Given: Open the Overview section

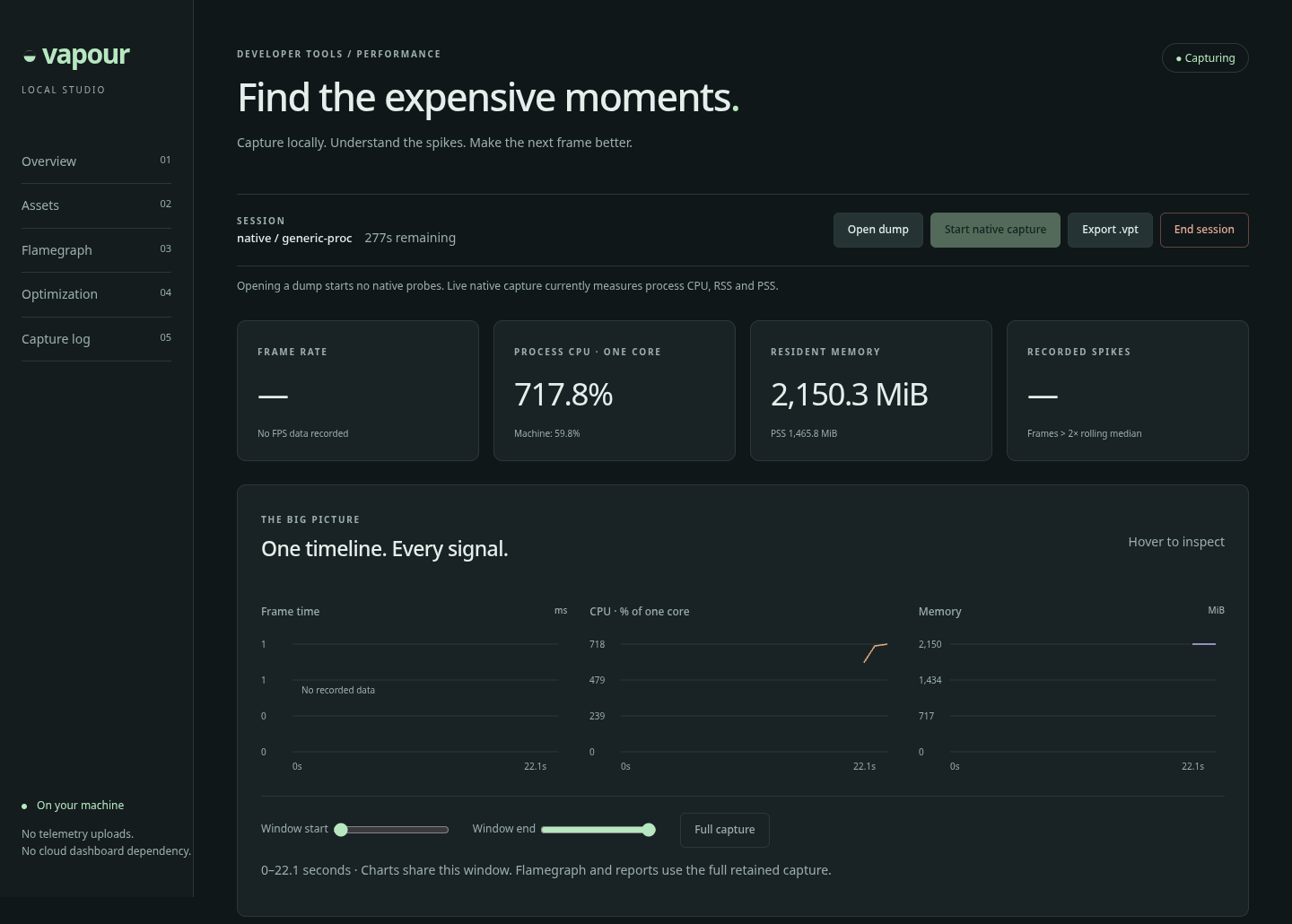Looking at the screenshot, I should pyautogui.click(x=96, y=161).
